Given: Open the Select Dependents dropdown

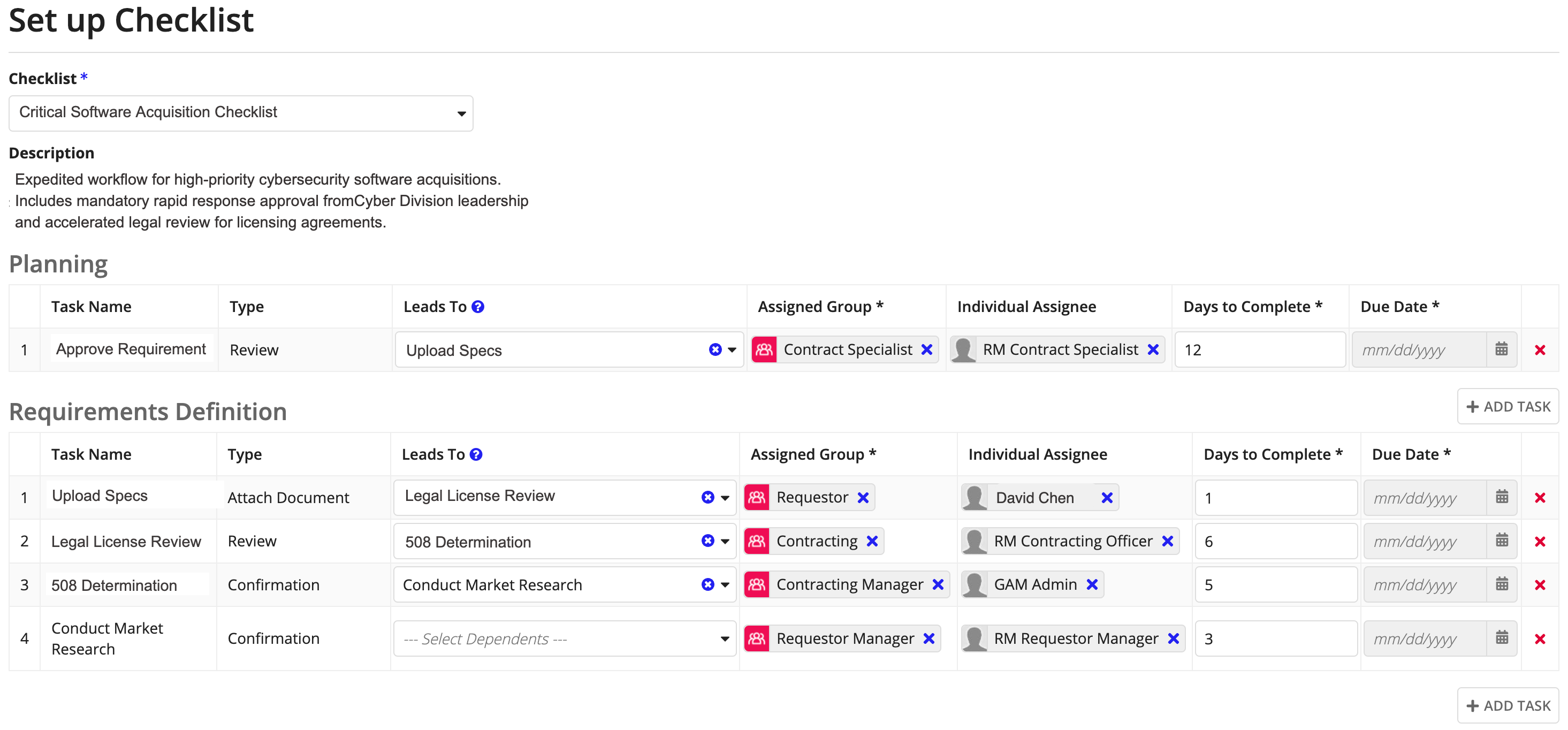Looking at the screenshot, I should pyautogui.click(x=564, y=638).
